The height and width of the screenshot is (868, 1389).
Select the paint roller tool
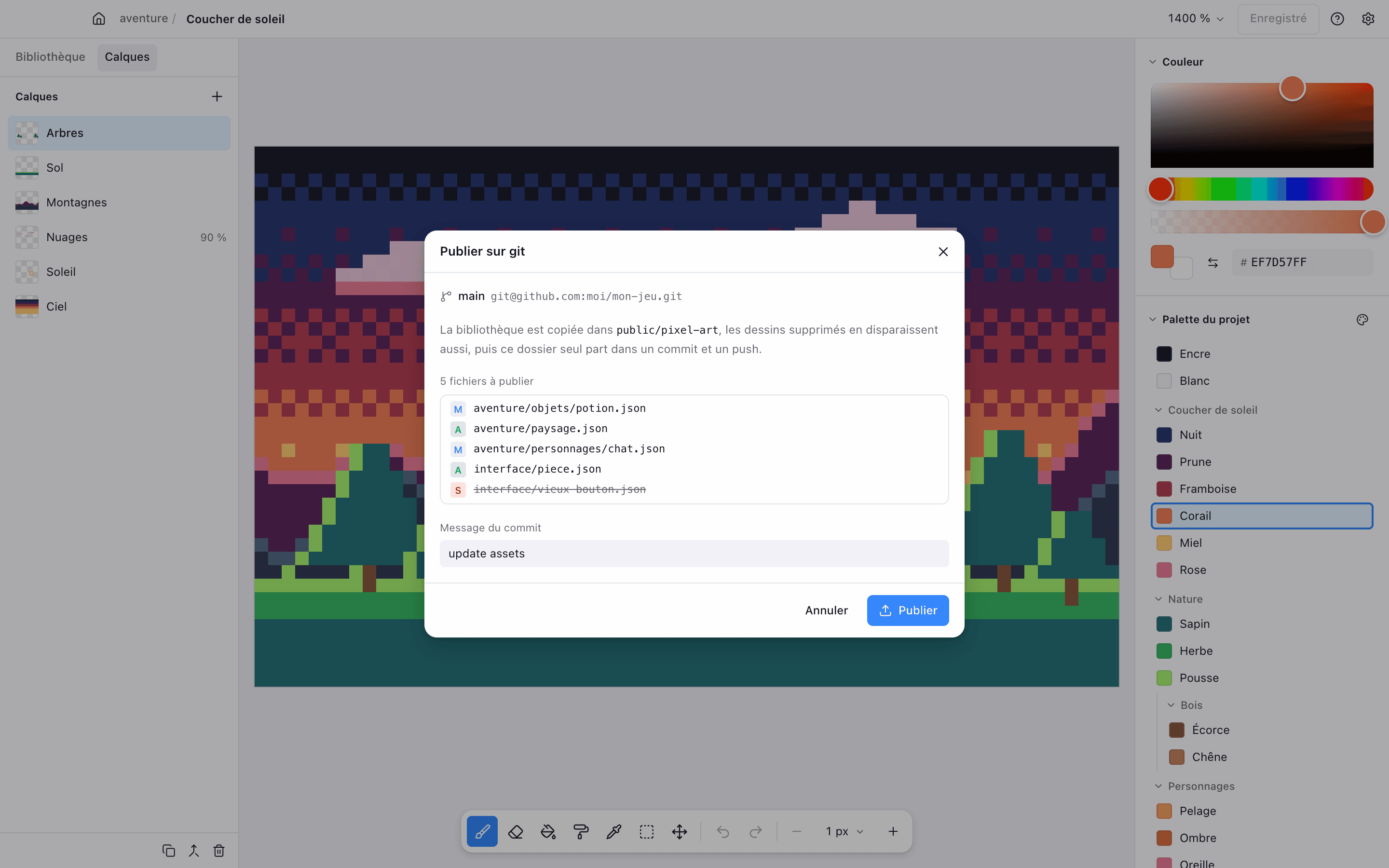pos(581,831)
